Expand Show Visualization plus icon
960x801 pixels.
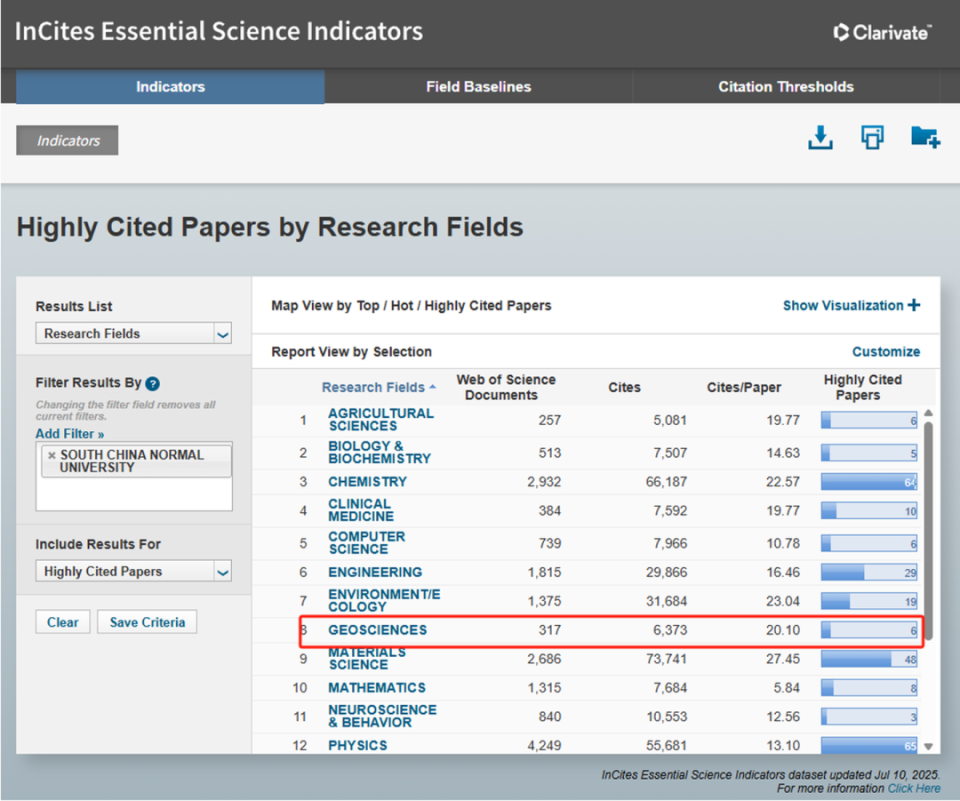(913, 305)
